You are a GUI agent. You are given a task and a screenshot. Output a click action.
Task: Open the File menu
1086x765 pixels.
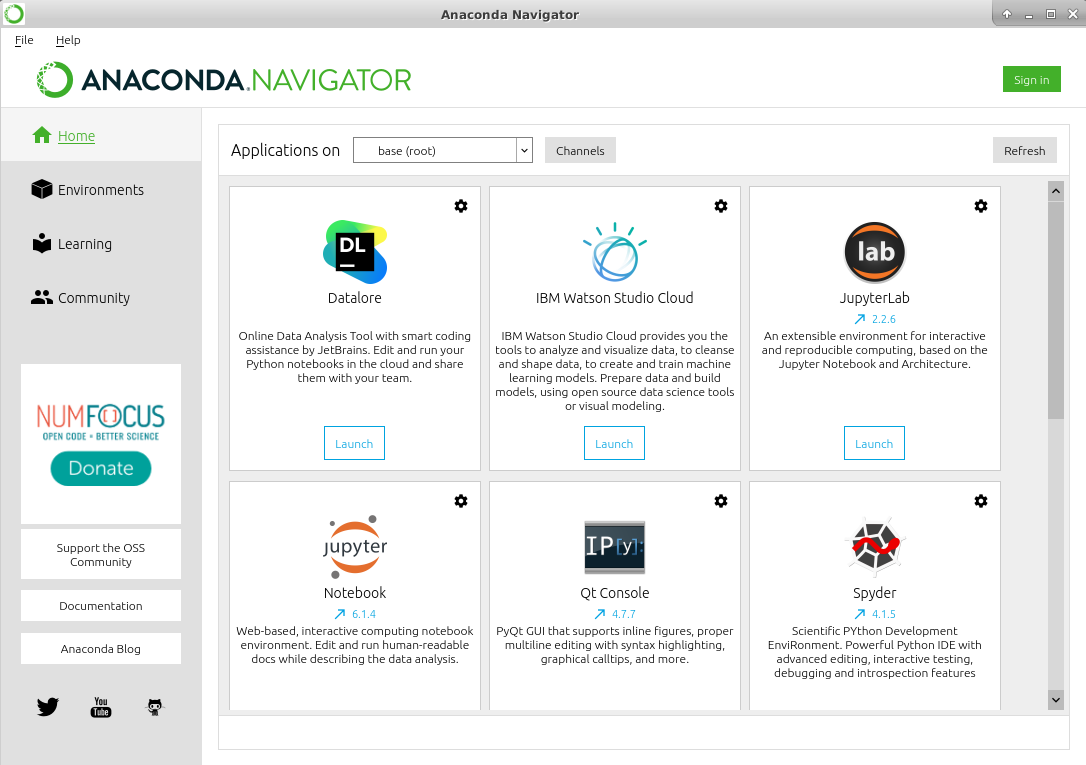(23, 40)
